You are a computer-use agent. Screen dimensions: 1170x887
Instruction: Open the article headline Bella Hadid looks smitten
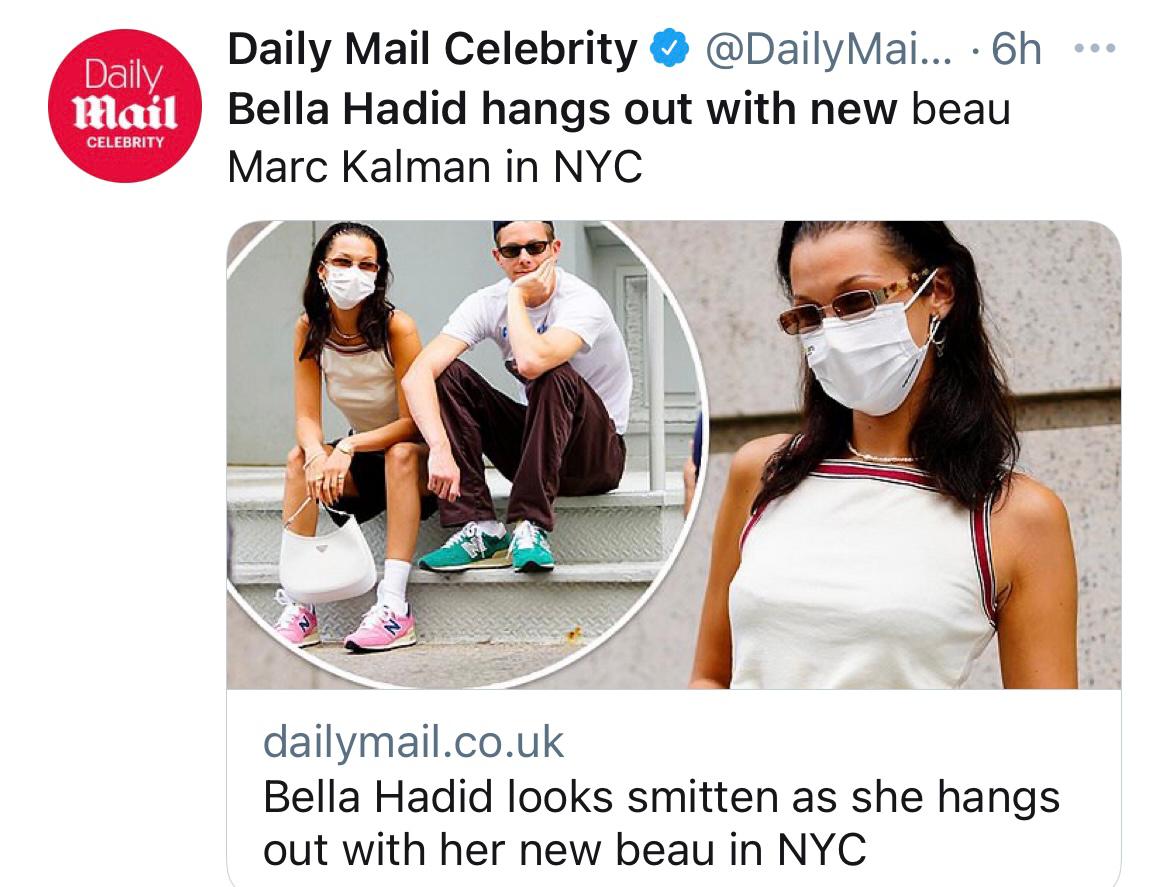661,822
